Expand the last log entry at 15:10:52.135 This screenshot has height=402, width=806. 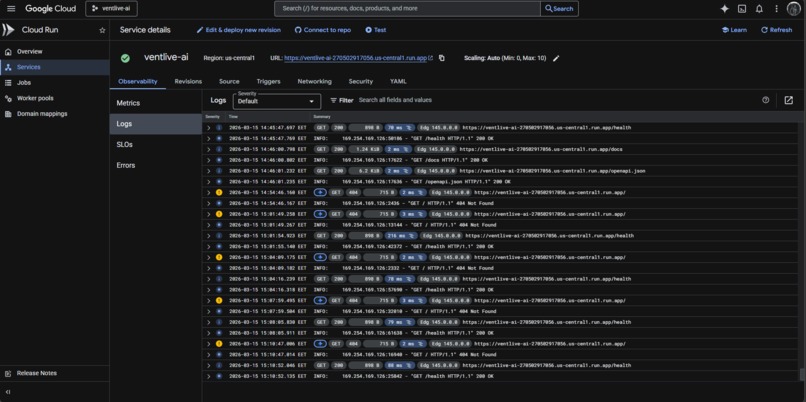(x=209, y=376)
